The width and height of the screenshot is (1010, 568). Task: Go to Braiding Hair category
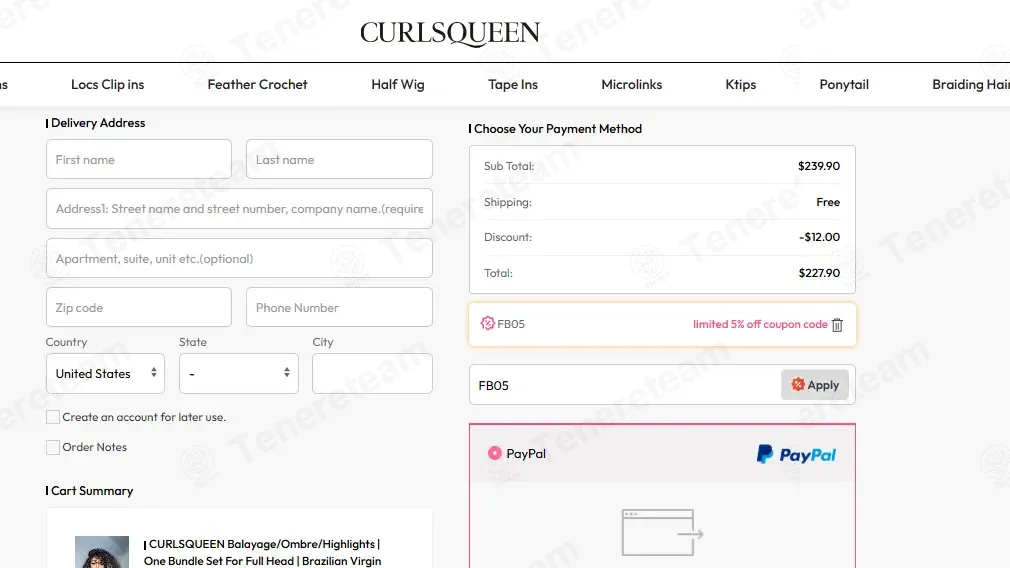tap(971, 84)
